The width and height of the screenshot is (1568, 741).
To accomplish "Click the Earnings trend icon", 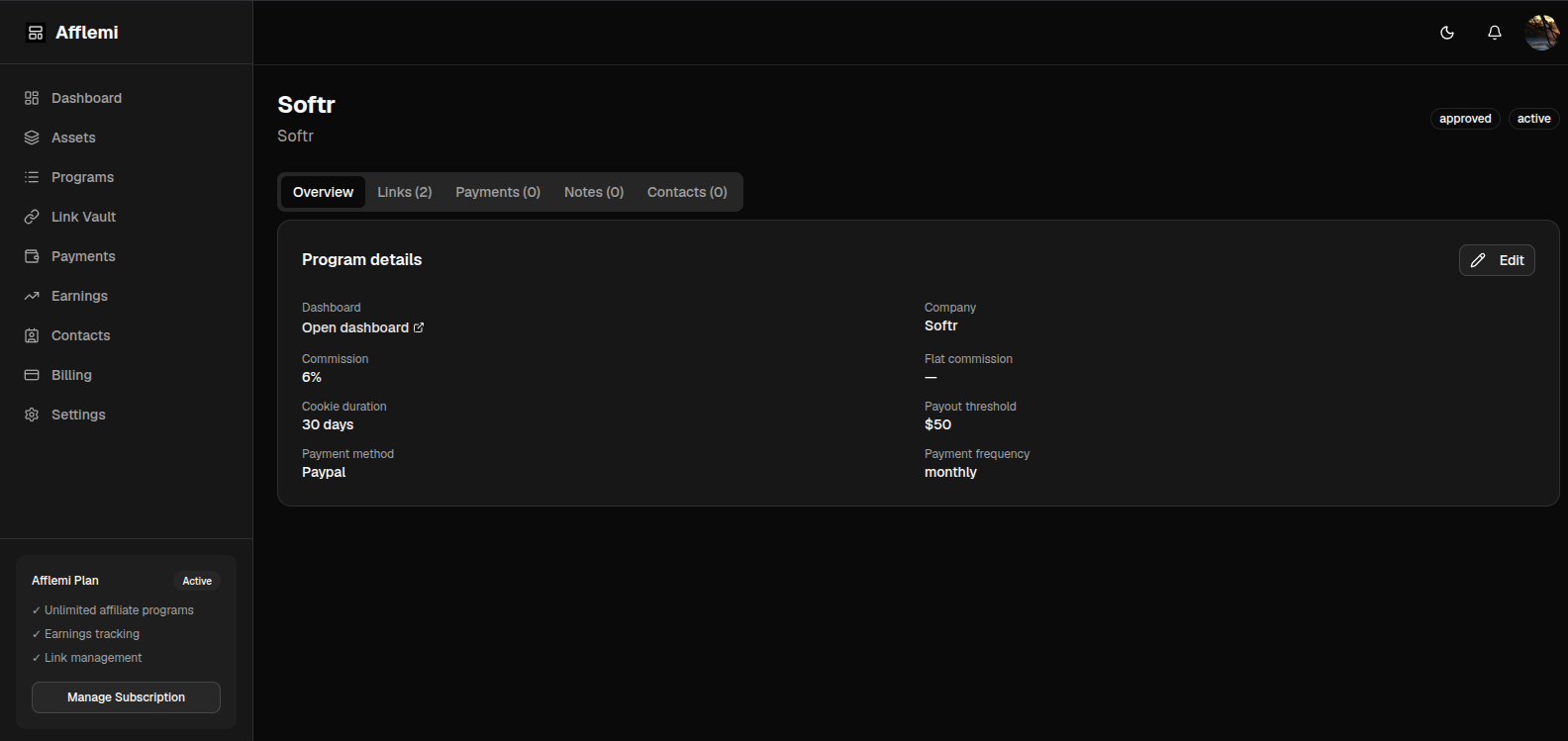I will [32, 296].
